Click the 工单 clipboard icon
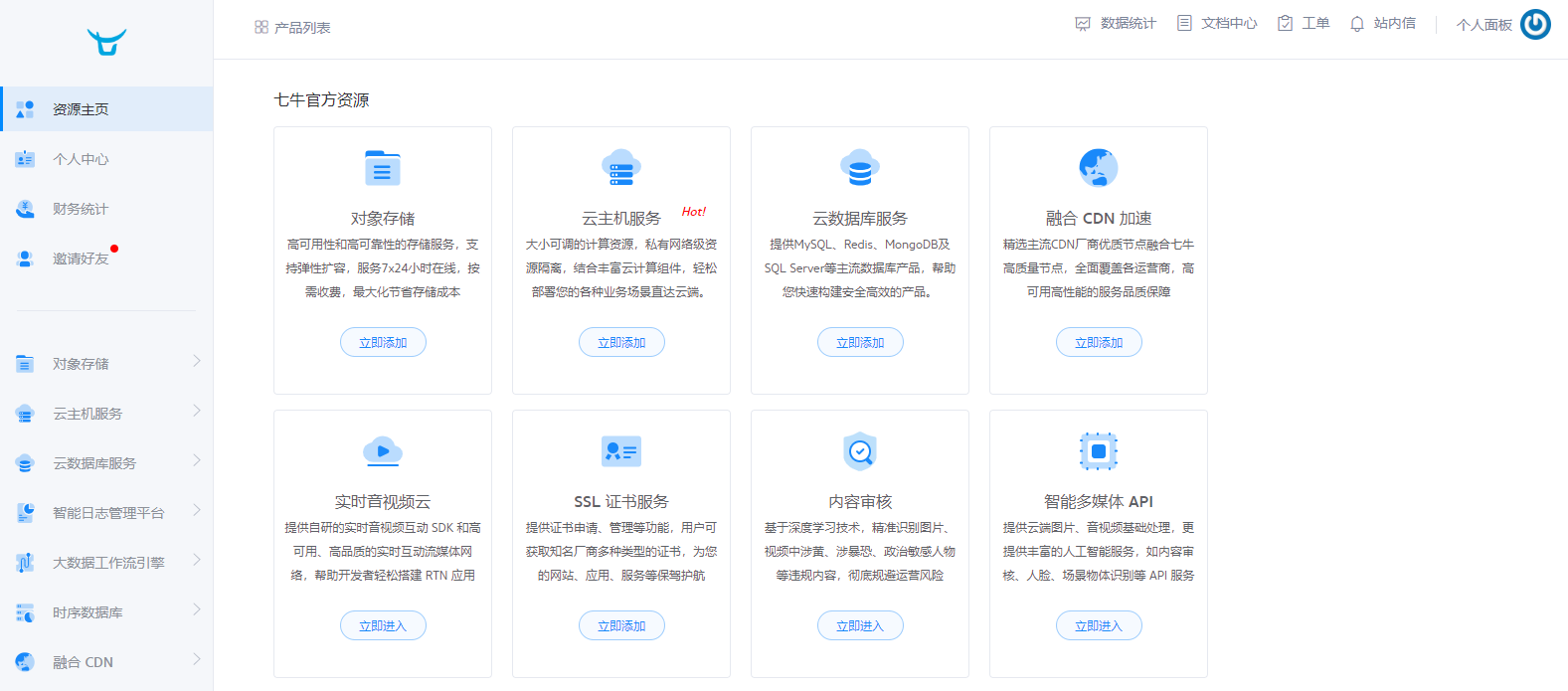 [1285, 23]
